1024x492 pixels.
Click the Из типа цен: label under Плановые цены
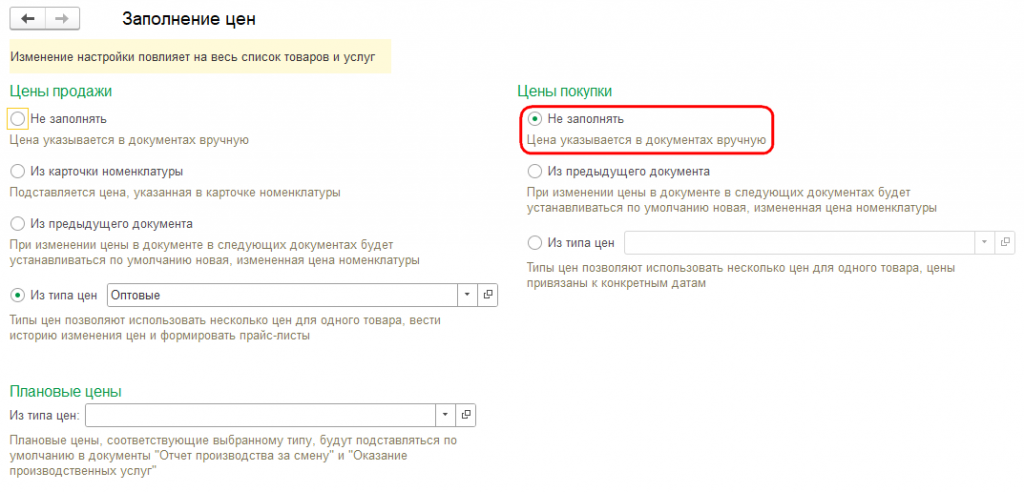(44, 415)
